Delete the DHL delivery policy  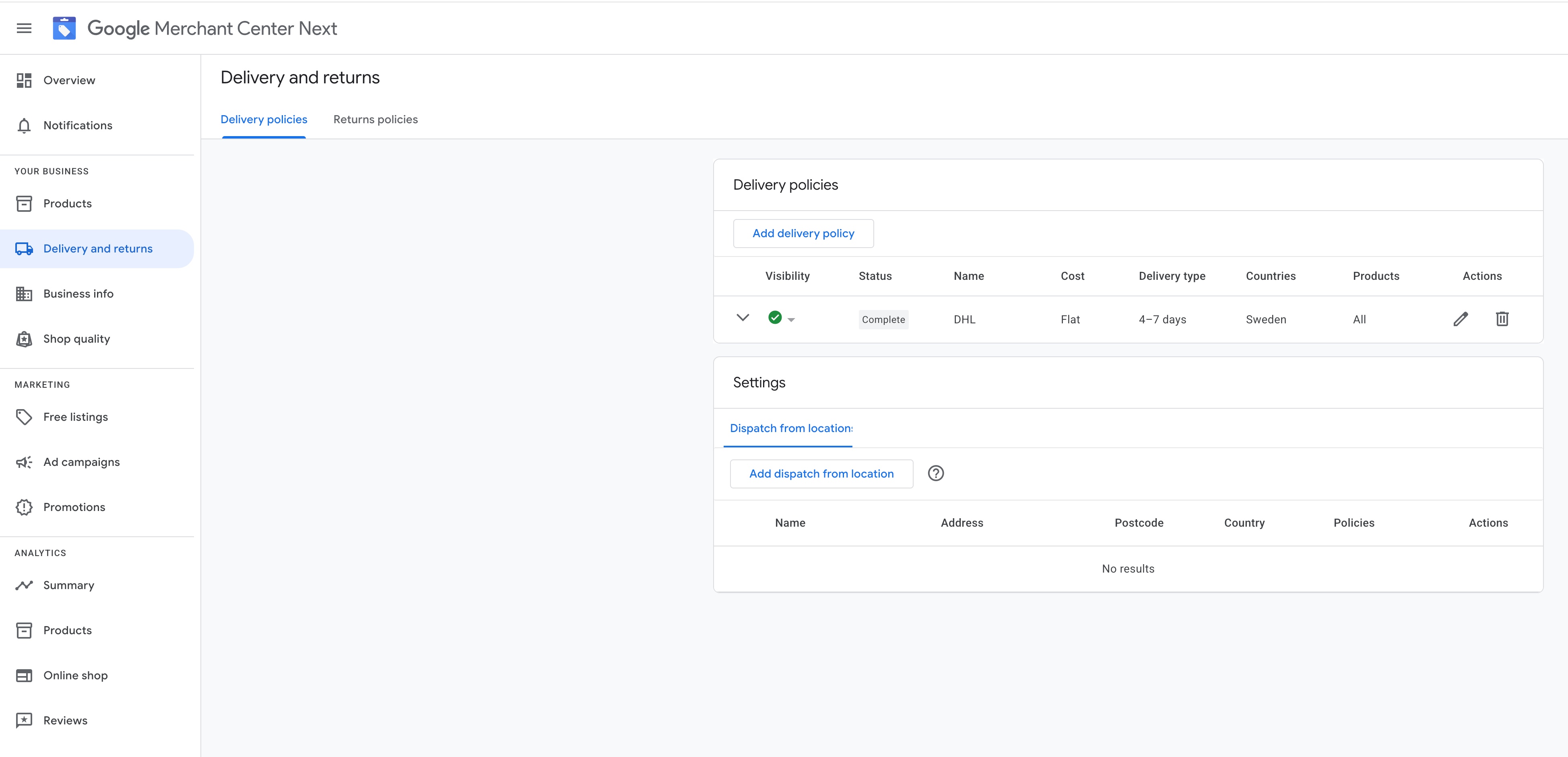[1502, 319]
